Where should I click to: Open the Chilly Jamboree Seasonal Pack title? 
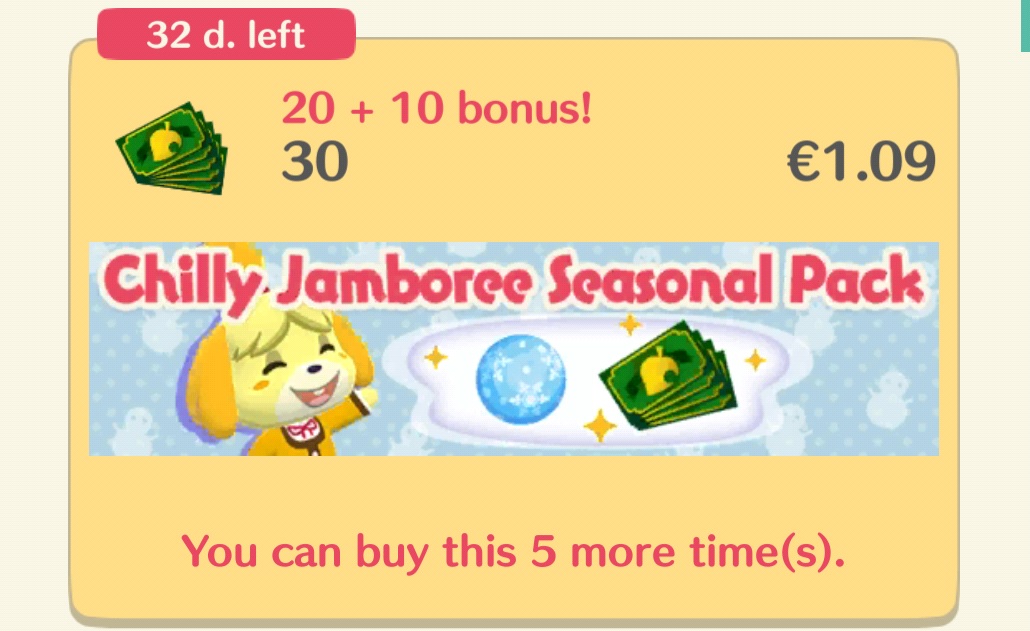point(514,281)
